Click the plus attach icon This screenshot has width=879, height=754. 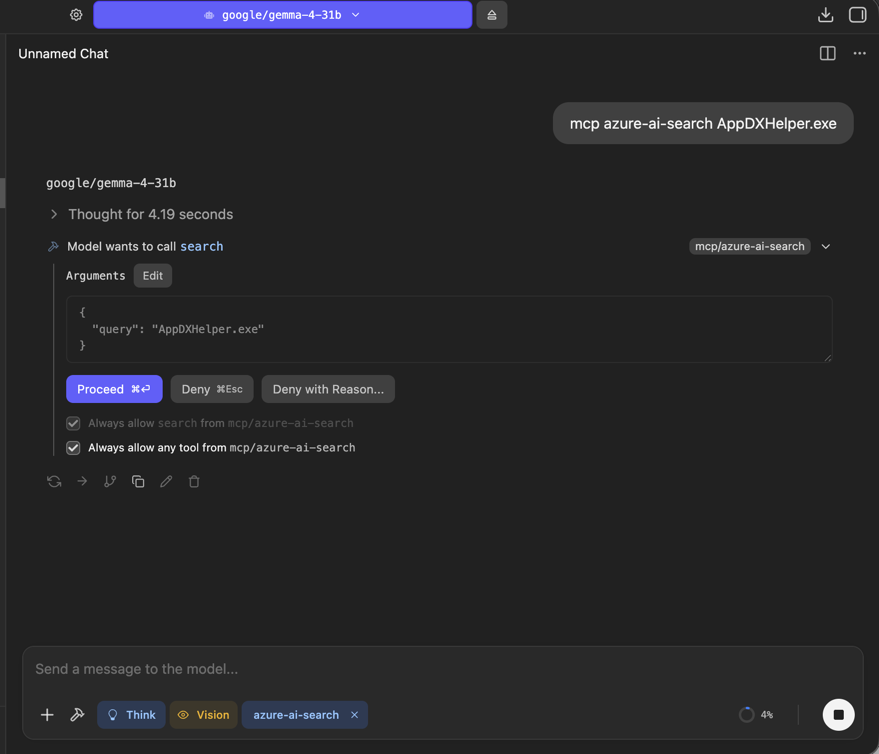[x=47, y=715]
